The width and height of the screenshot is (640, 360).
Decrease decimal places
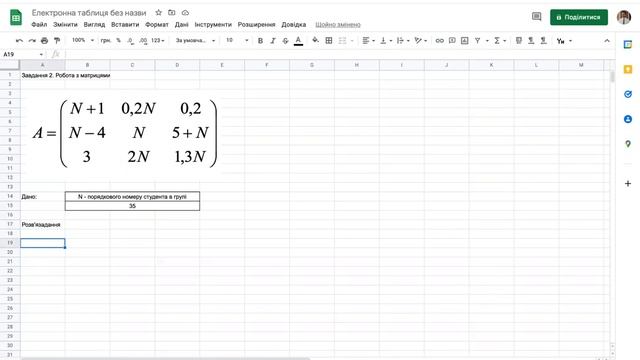point(130,41)
